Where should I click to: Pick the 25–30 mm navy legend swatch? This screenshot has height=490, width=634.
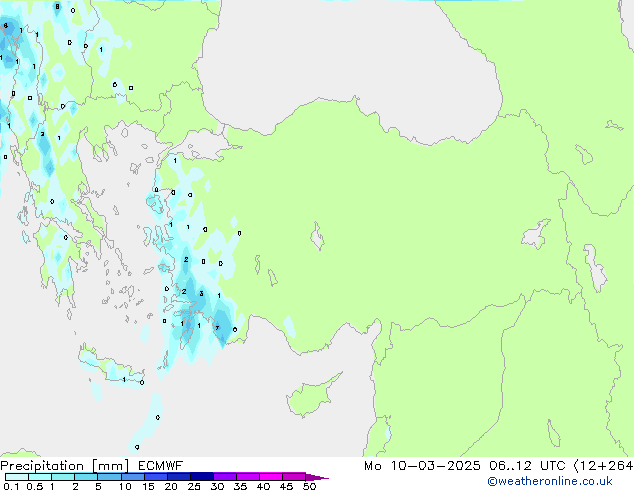tap(201, 477)
